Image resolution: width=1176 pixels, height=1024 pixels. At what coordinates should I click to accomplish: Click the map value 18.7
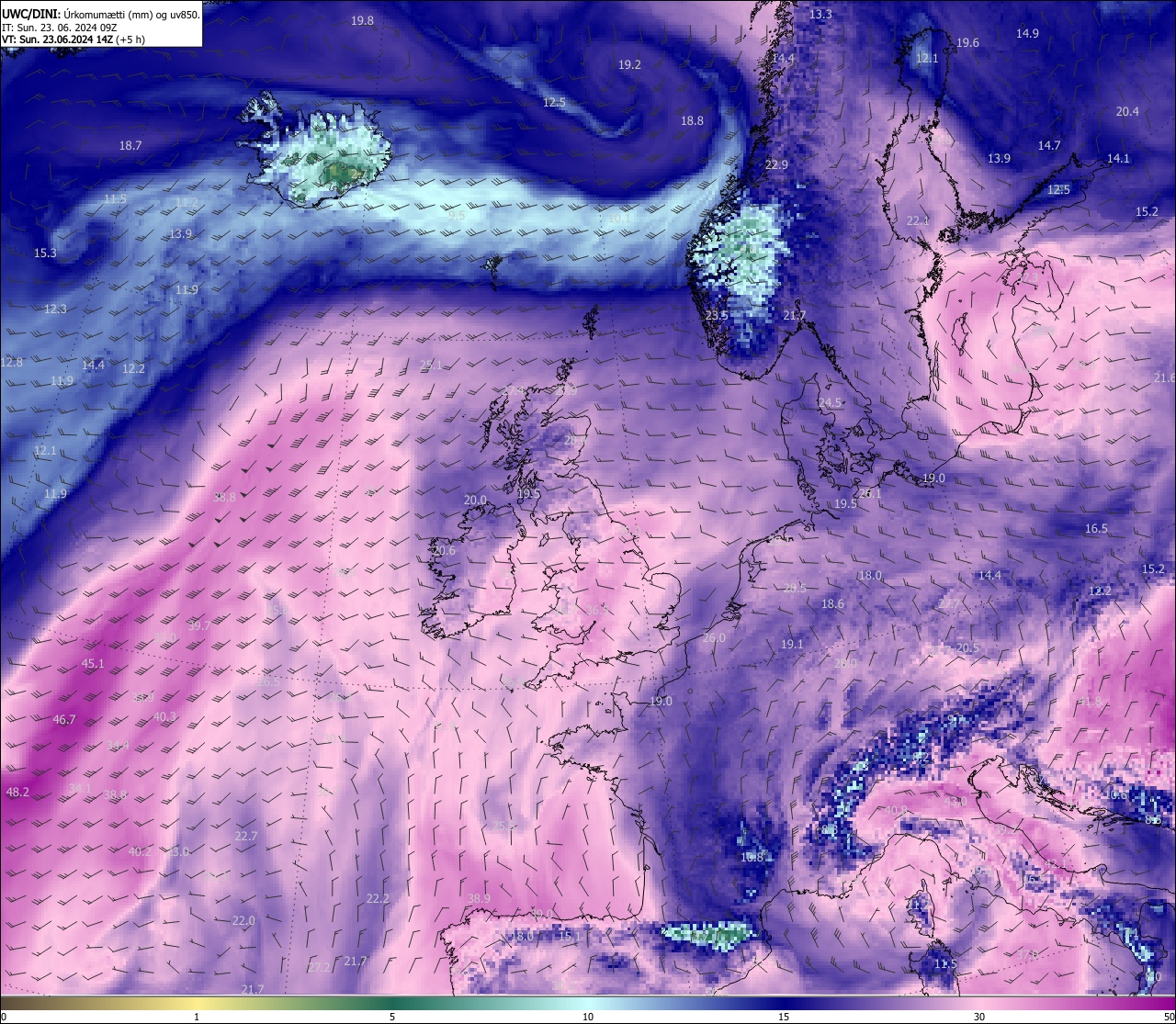pos(130,145)
